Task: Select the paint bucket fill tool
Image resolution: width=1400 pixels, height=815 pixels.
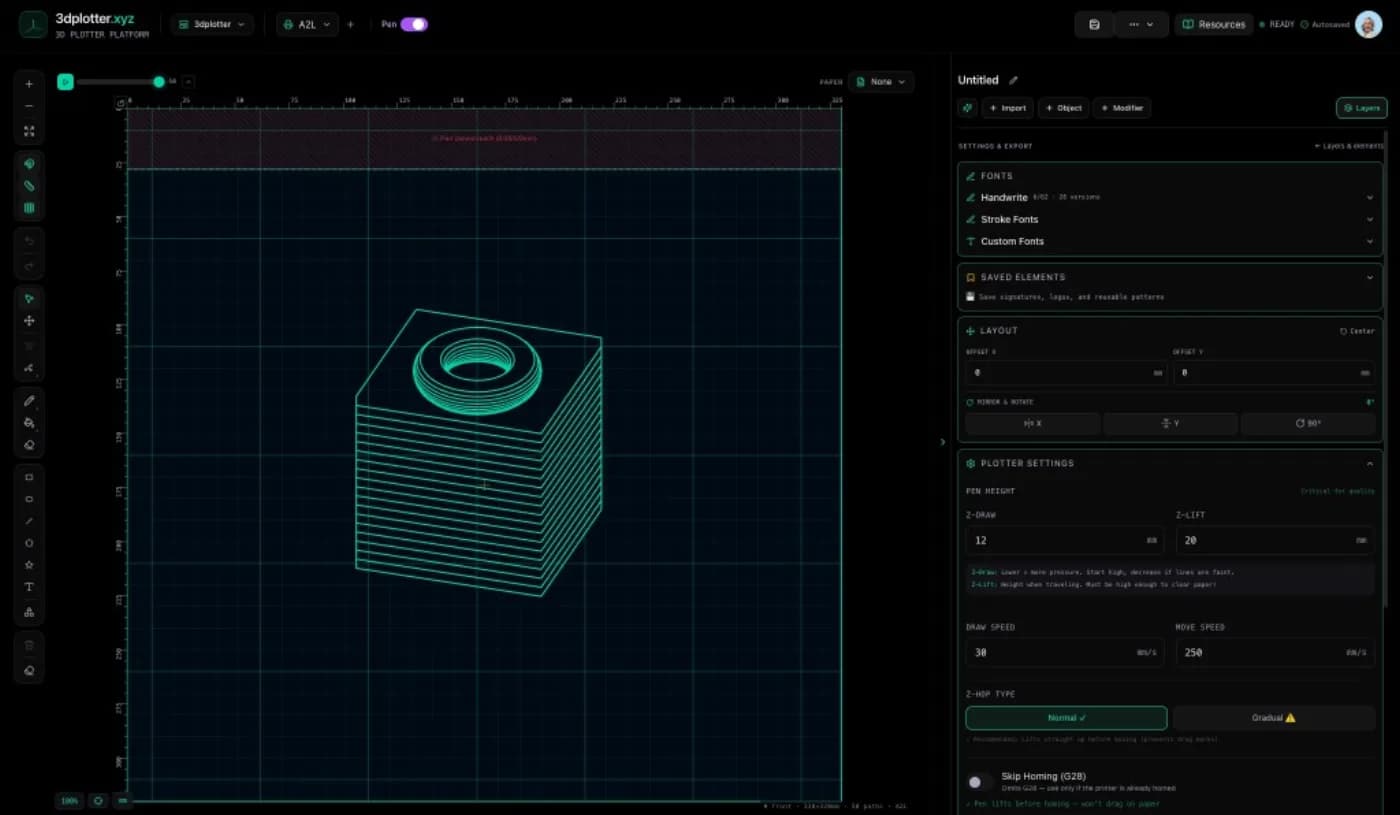Action: click(29, 423)
